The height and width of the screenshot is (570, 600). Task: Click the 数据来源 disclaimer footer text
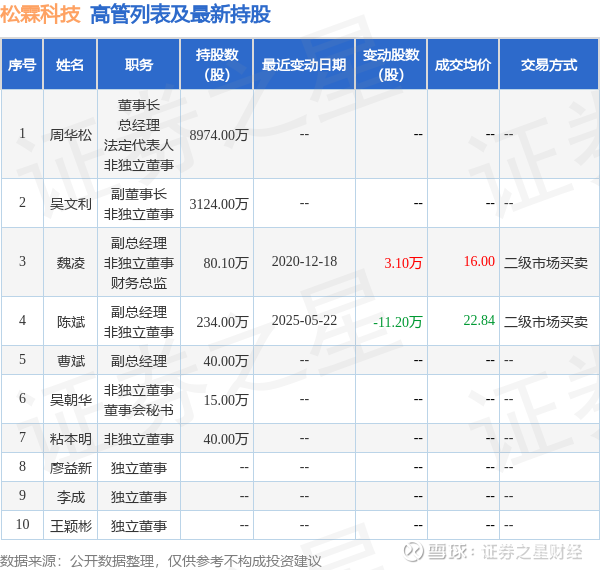(161, 561)
